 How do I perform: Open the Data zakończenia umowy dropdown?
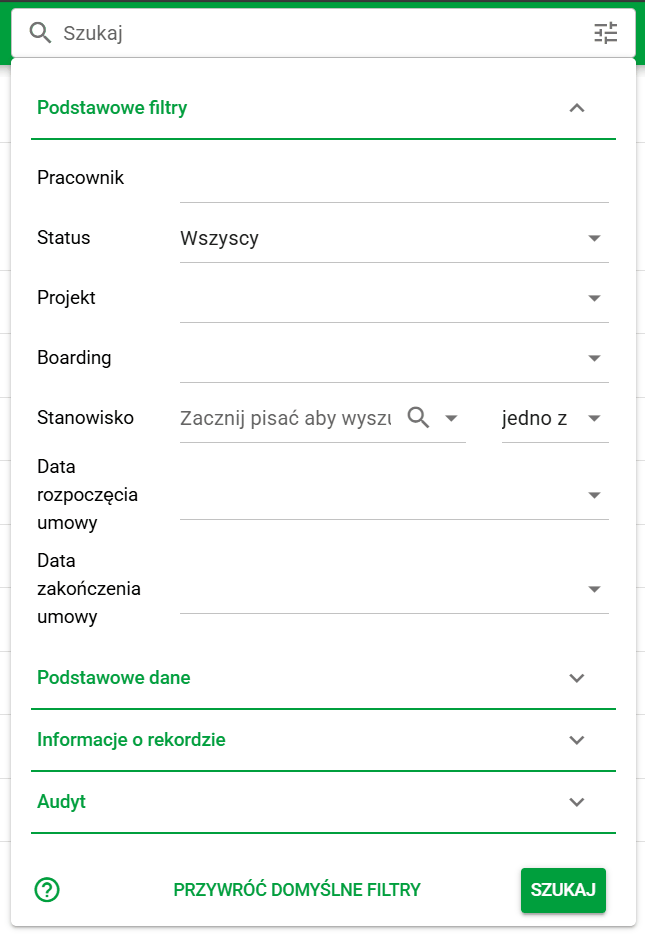click(x=594, y=588)
